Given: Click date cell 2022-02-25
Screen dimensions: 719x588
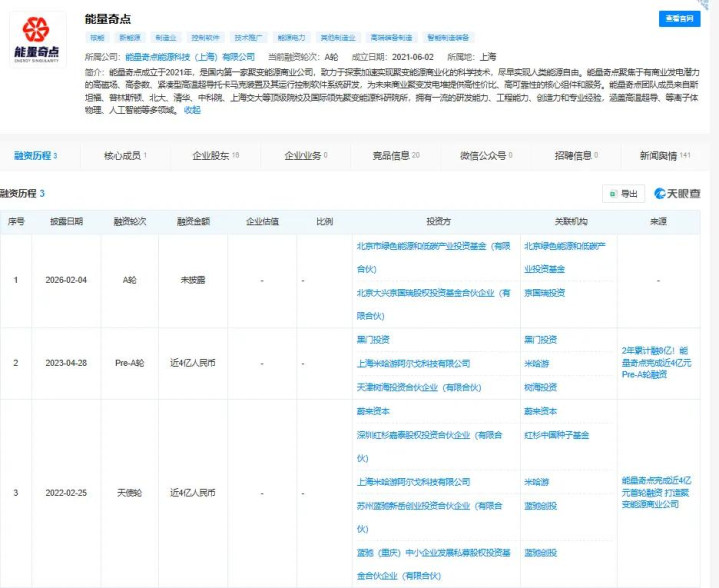Looking at the screenshot, I should tap(66, 493).
